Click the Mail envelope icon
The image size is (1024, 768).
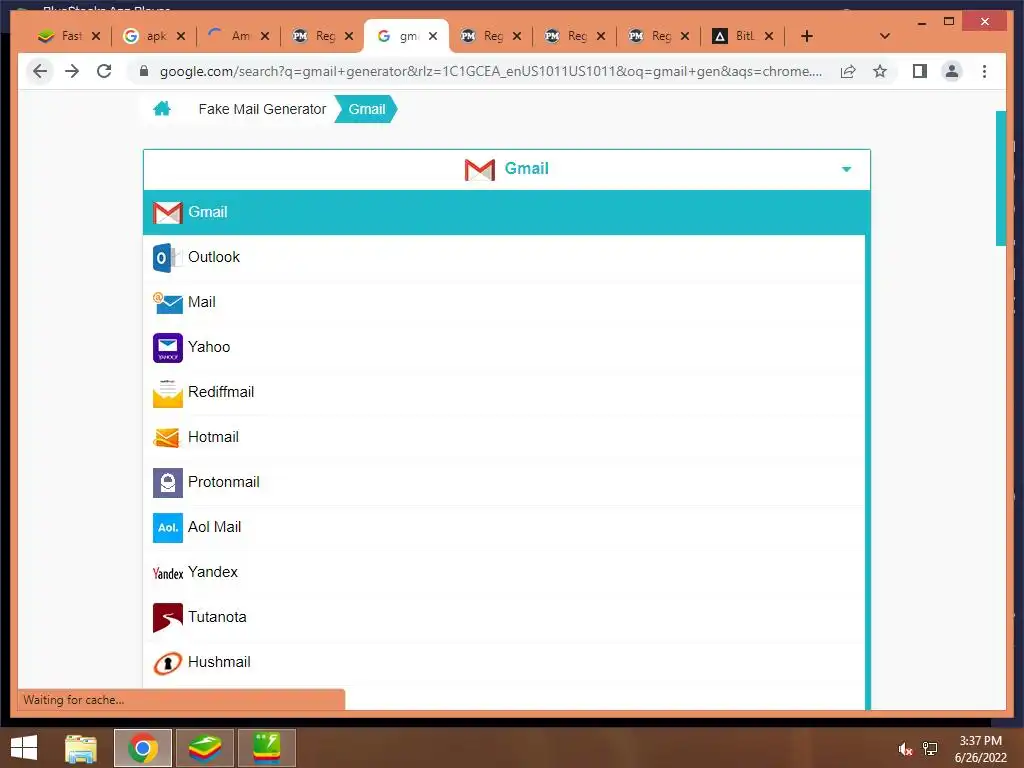pos(168,303)
